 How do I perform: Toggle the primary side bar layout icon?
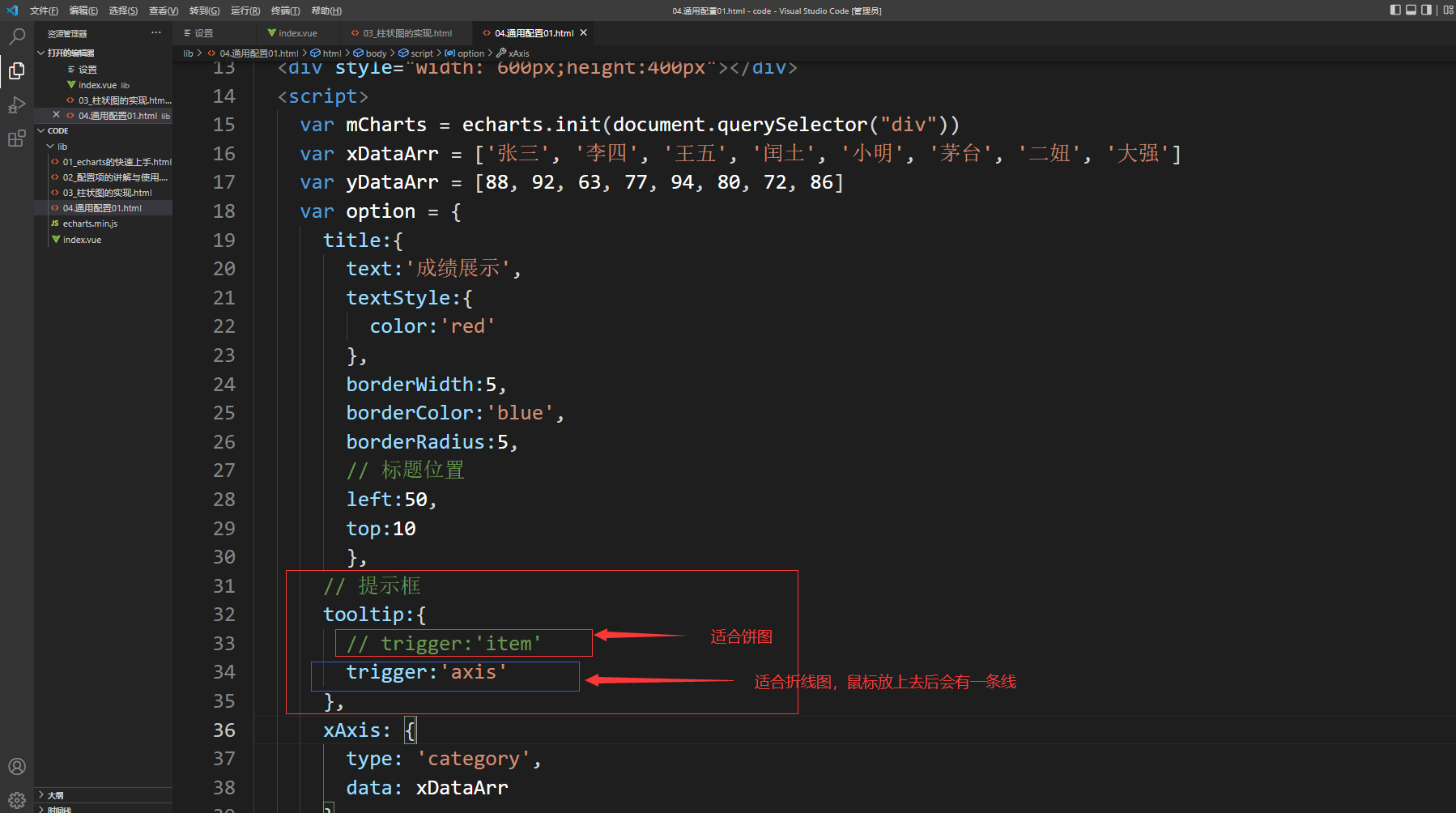click(x=1395, y=11)
